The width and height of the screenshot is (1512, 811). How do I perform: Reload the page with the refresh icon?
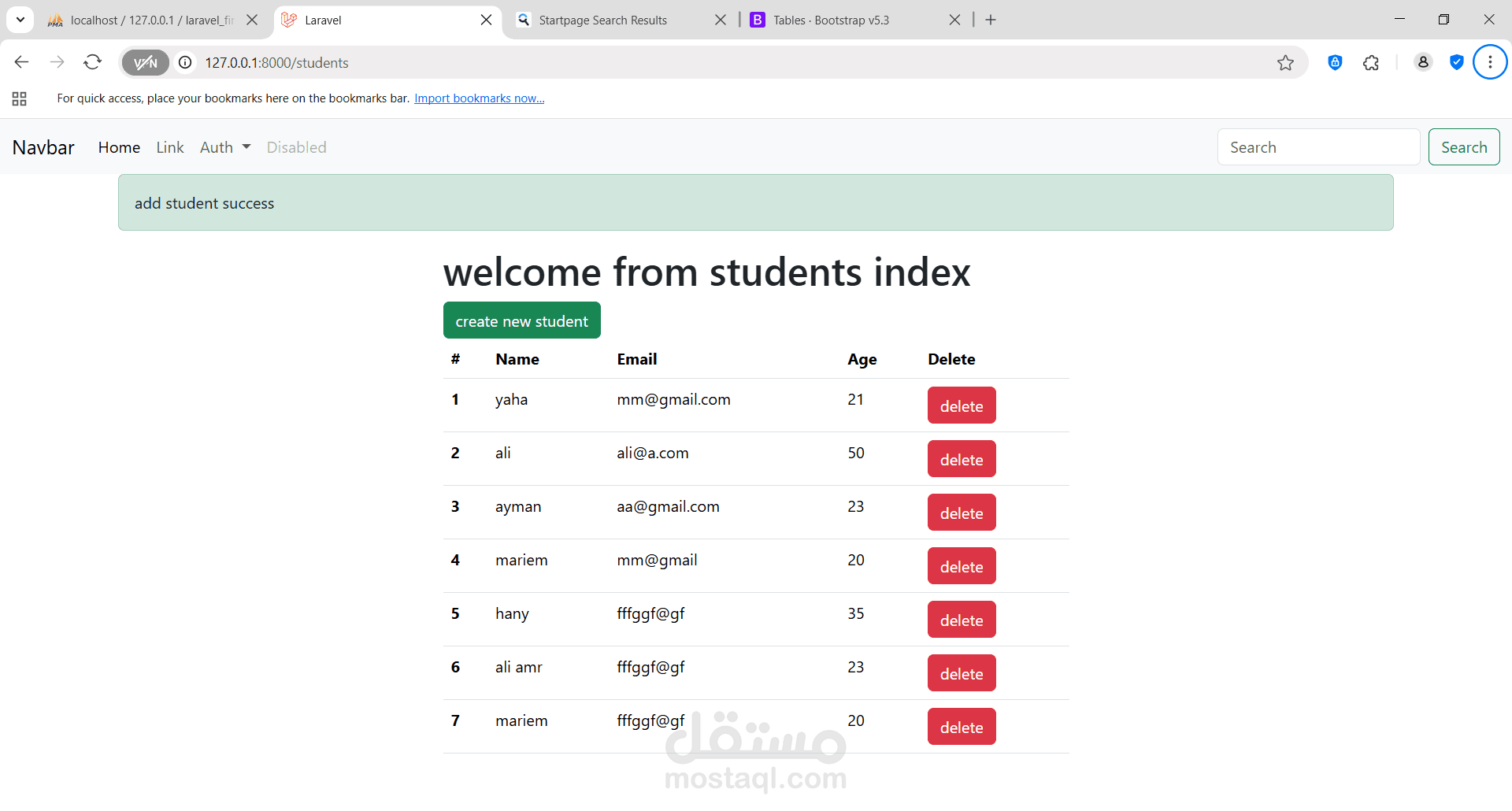coord(93,62)
